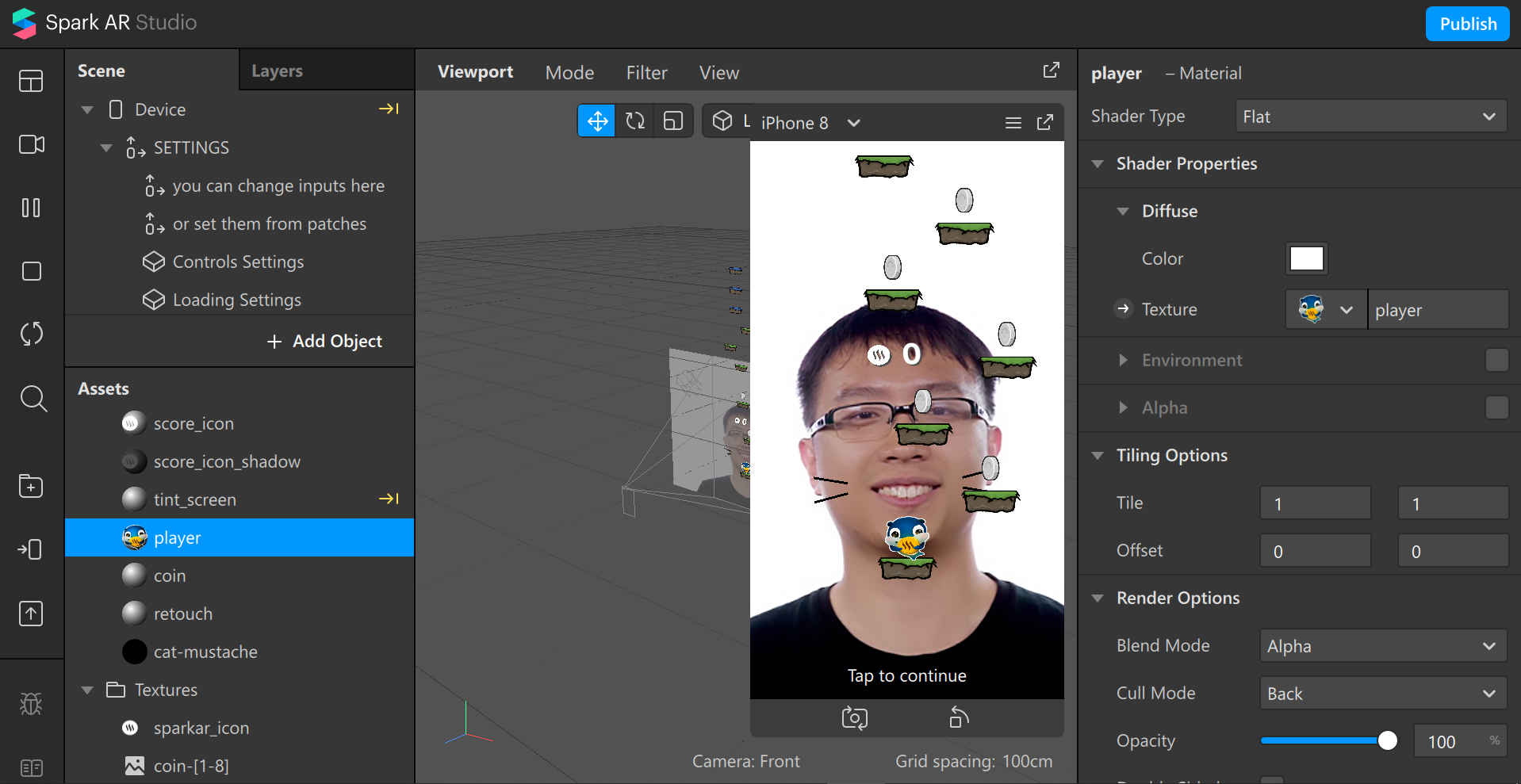This screenshot has width=1521, height=784.
Task: Click the send to device icon
Action: (30, 549)
